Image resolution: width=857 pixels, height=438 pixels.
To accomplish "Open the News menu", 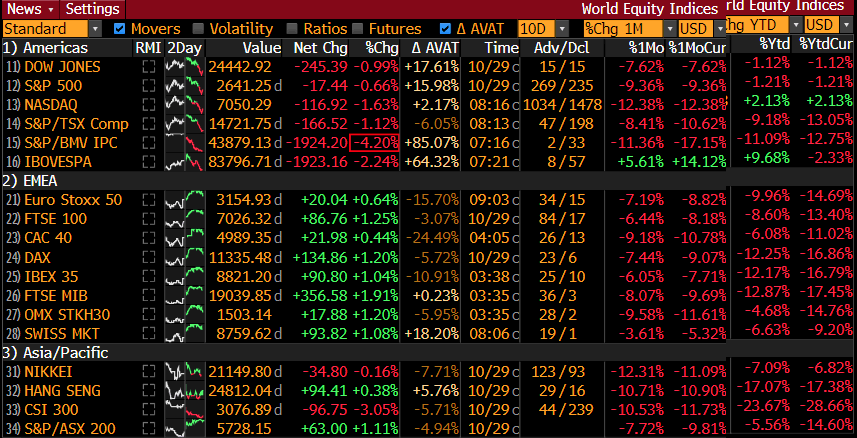I will click(30, 9).
